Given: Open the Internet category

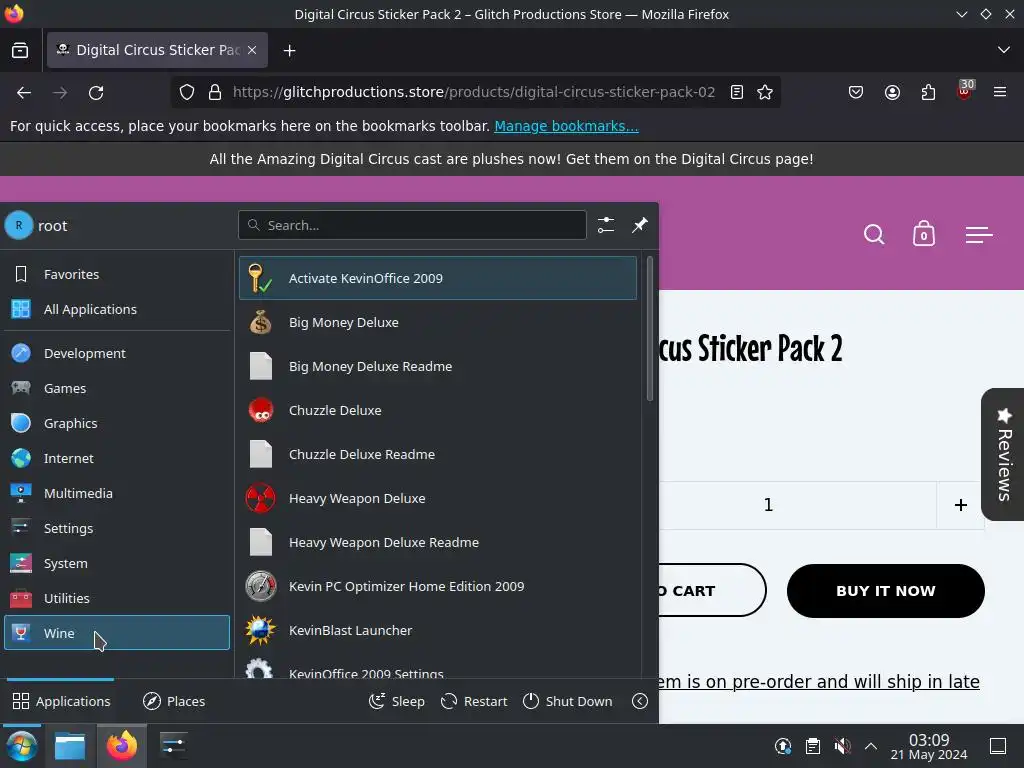Looking at the screenshot, I should click(x=117, y=458).
